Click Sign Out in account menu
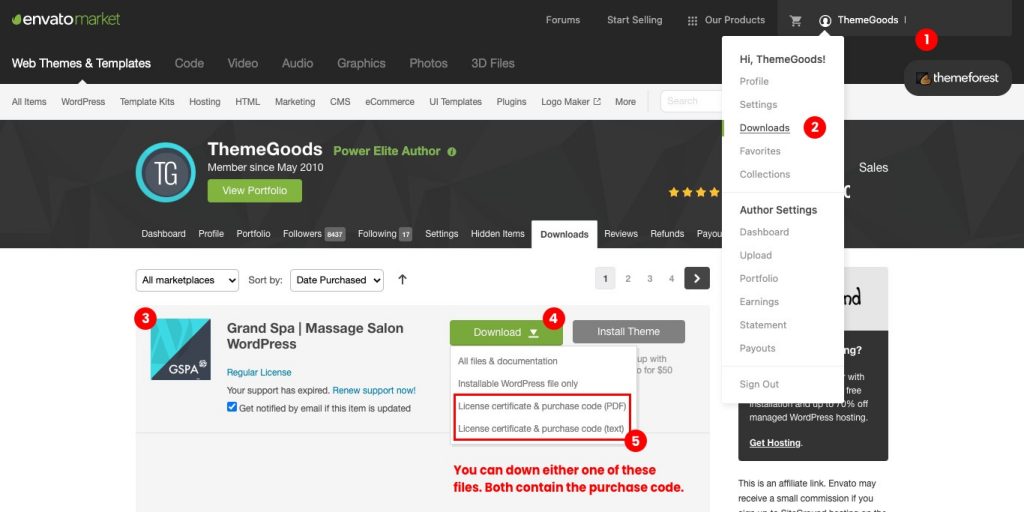1024x512 pixels. click(x=759, y=384)
